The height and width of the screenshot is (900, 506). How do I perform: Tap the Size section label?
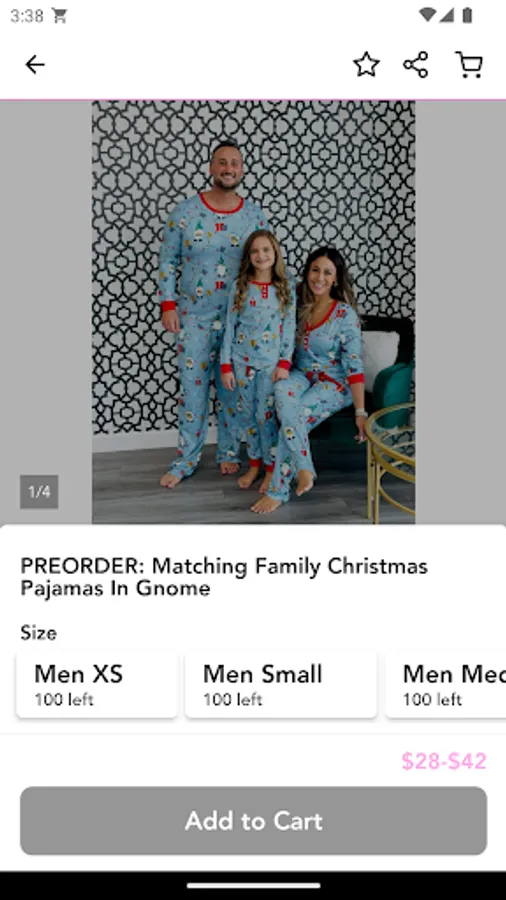pyautogui.click(x=38, y=633)
